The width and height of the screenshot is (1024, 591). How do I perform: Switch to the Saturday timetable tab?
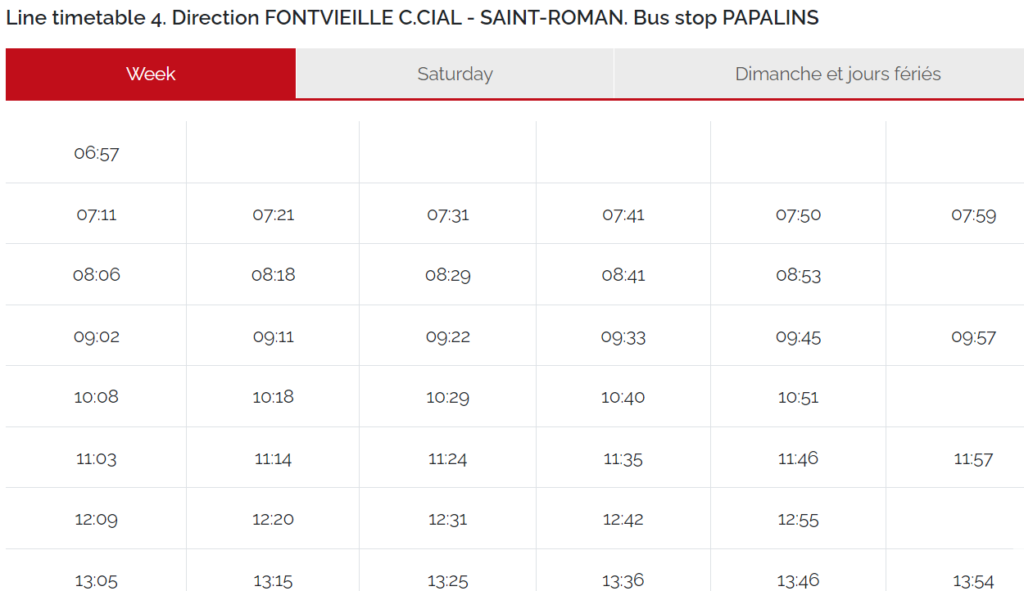pyautogui.click(x=455, y=73)
